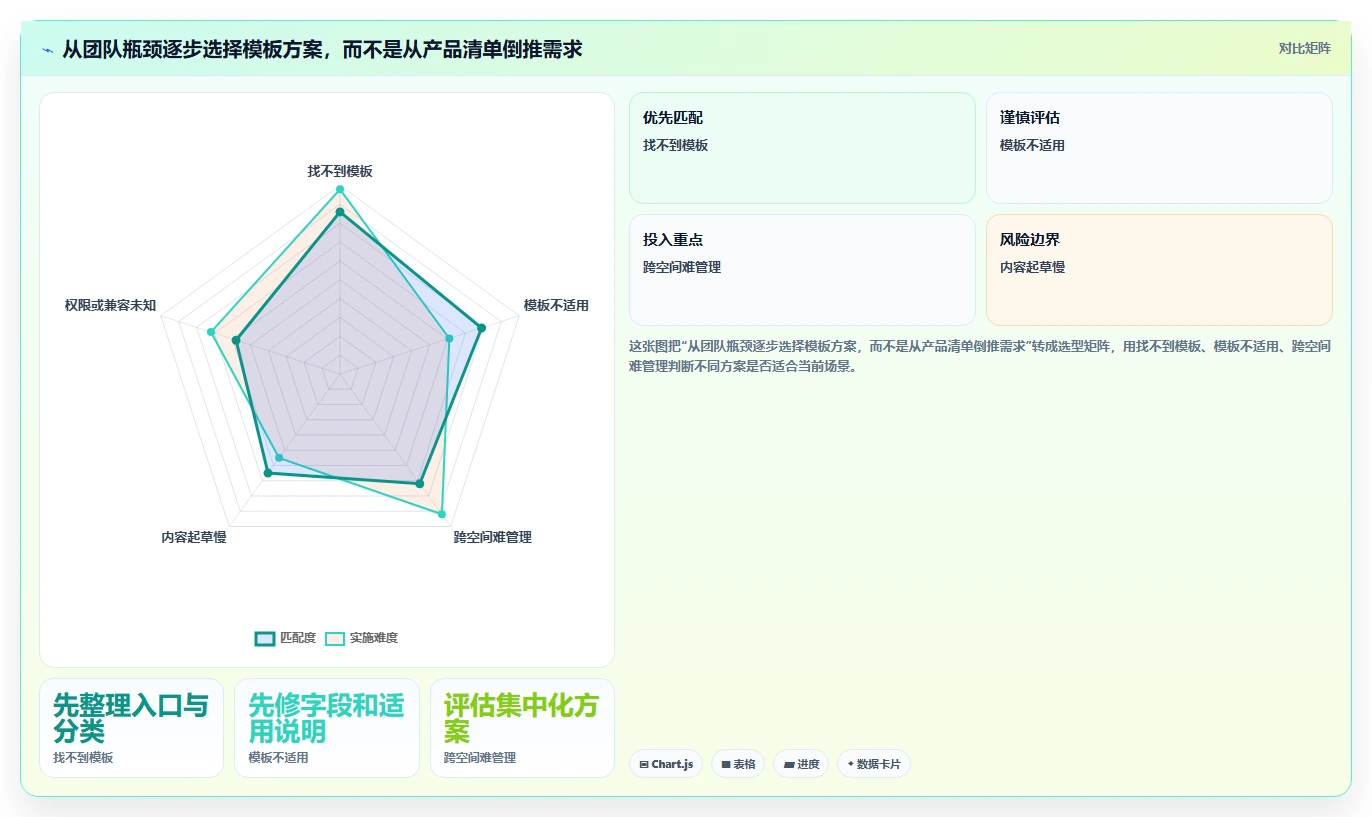Open the 谨慎评估 card
This screenshot has height=817, width=1372.
click(1159, 148)
